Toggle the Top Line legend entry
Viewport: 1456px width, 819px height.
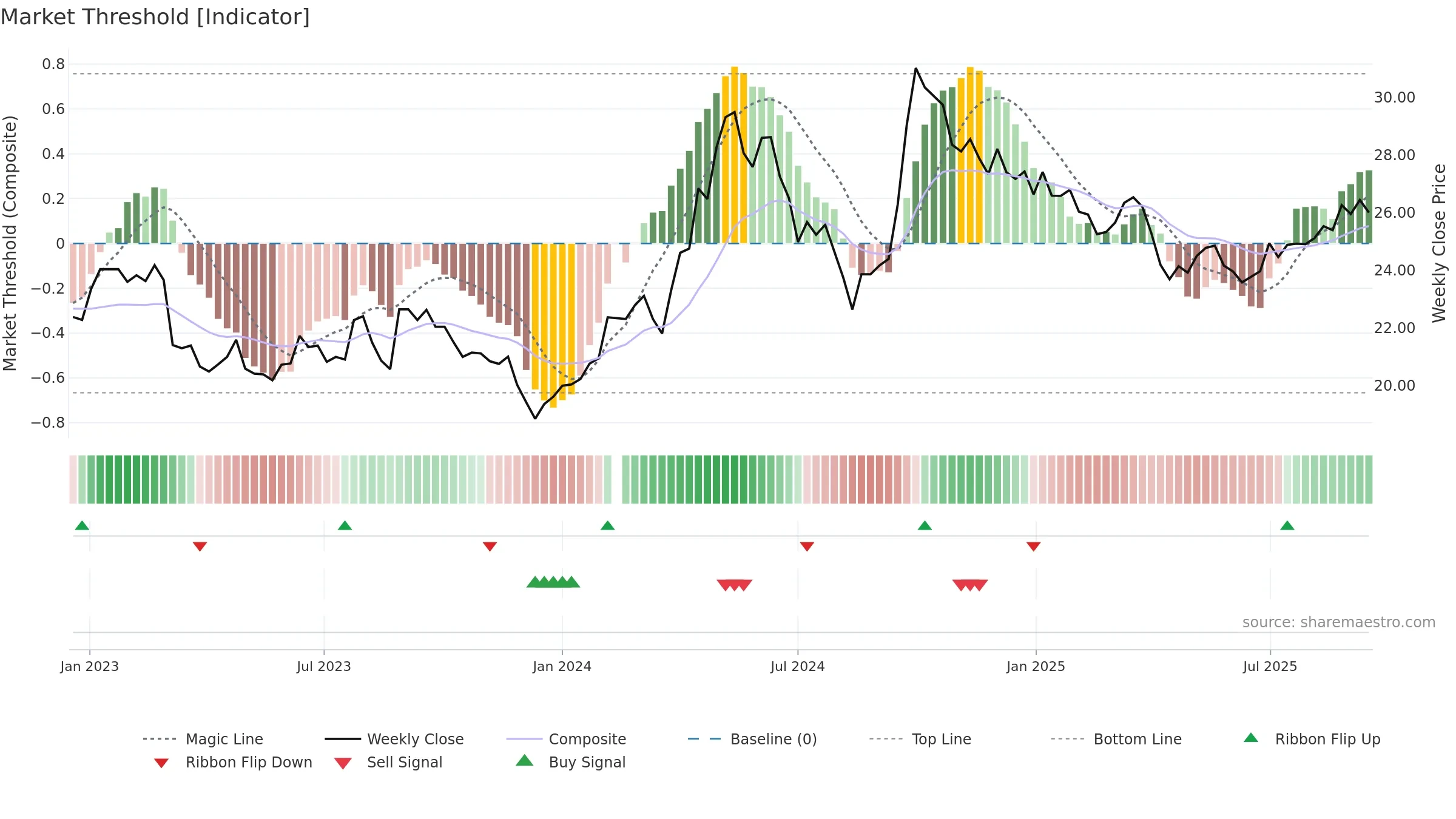(920, 739)
